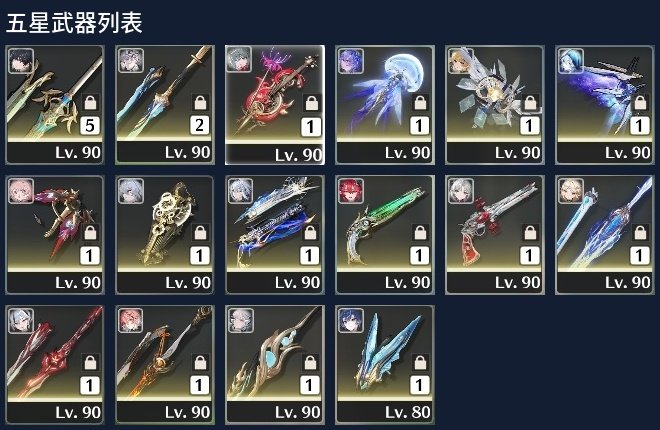Screen dimensions: 660x430
Task: Click the red-haired character portrait icon
Action: pyautogui.click(x=351, y=191)
